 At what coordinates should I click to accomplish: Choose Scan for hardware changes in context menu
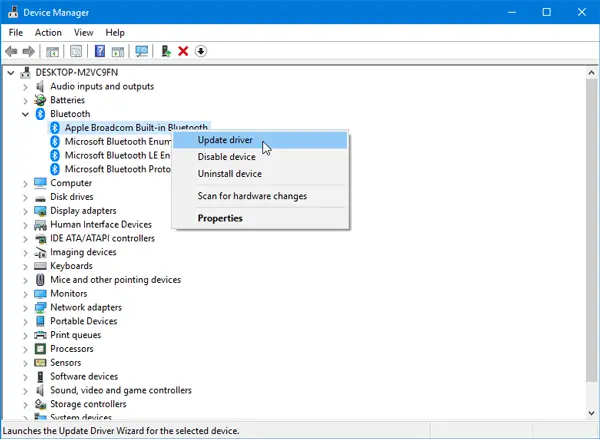click(260, 196)
